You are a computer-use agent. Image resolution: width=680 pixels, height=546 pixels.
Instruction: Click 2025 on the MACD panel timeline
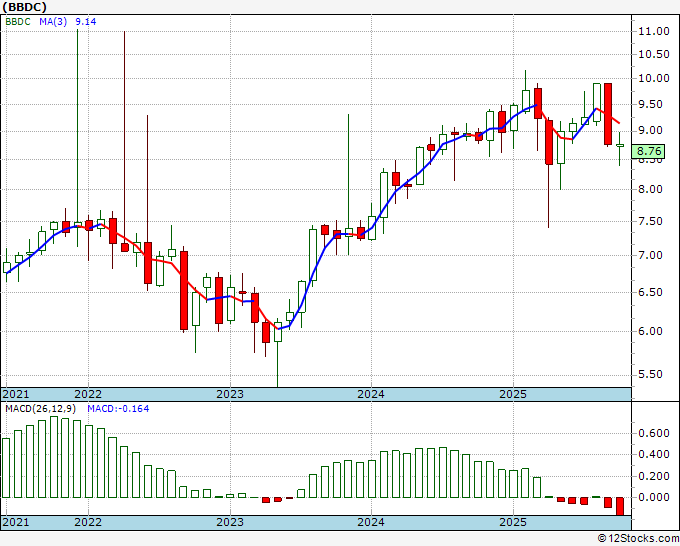tap(512, 522)
